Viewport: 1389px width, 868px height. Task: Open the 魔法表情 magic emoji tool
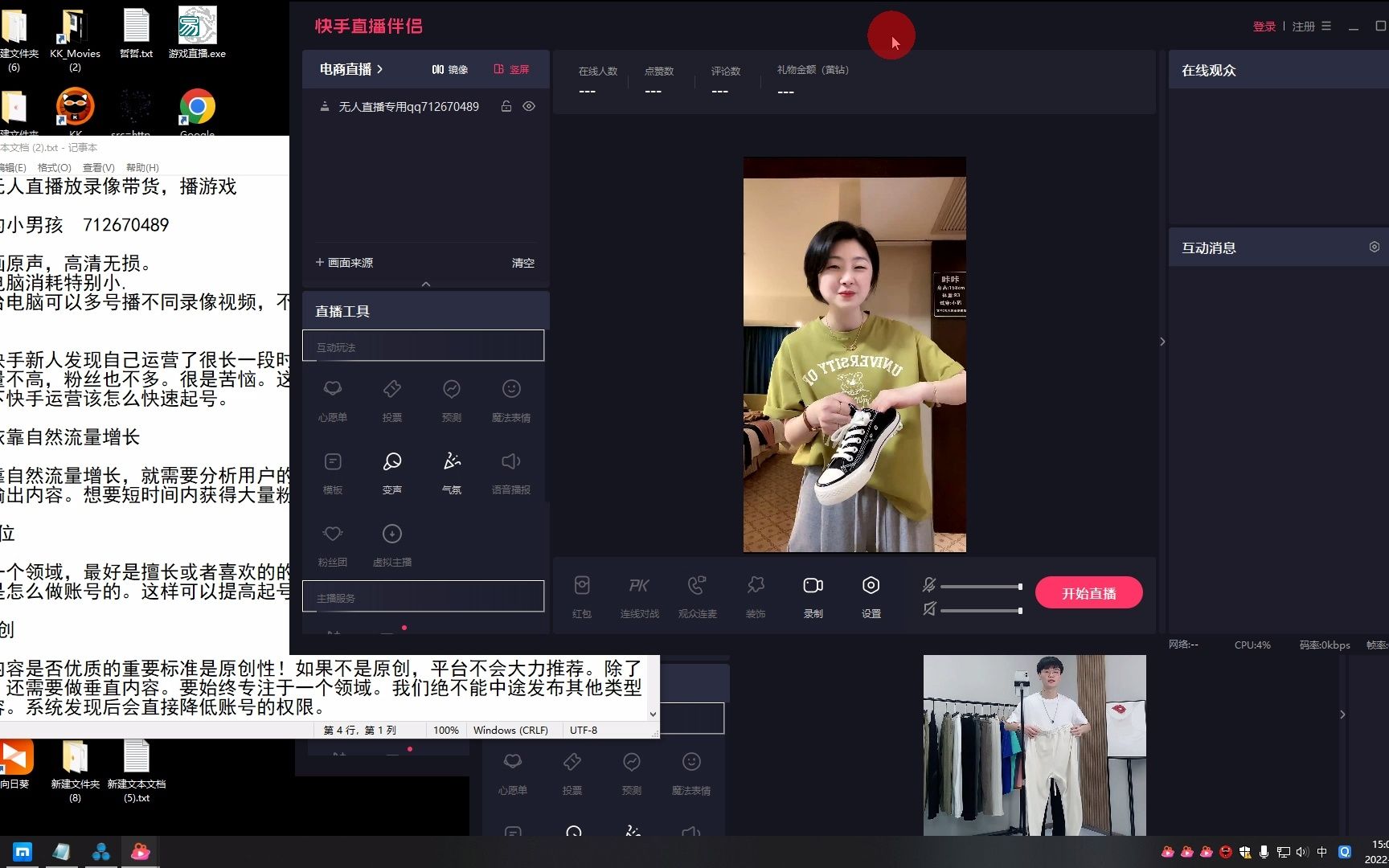(511, 399)
